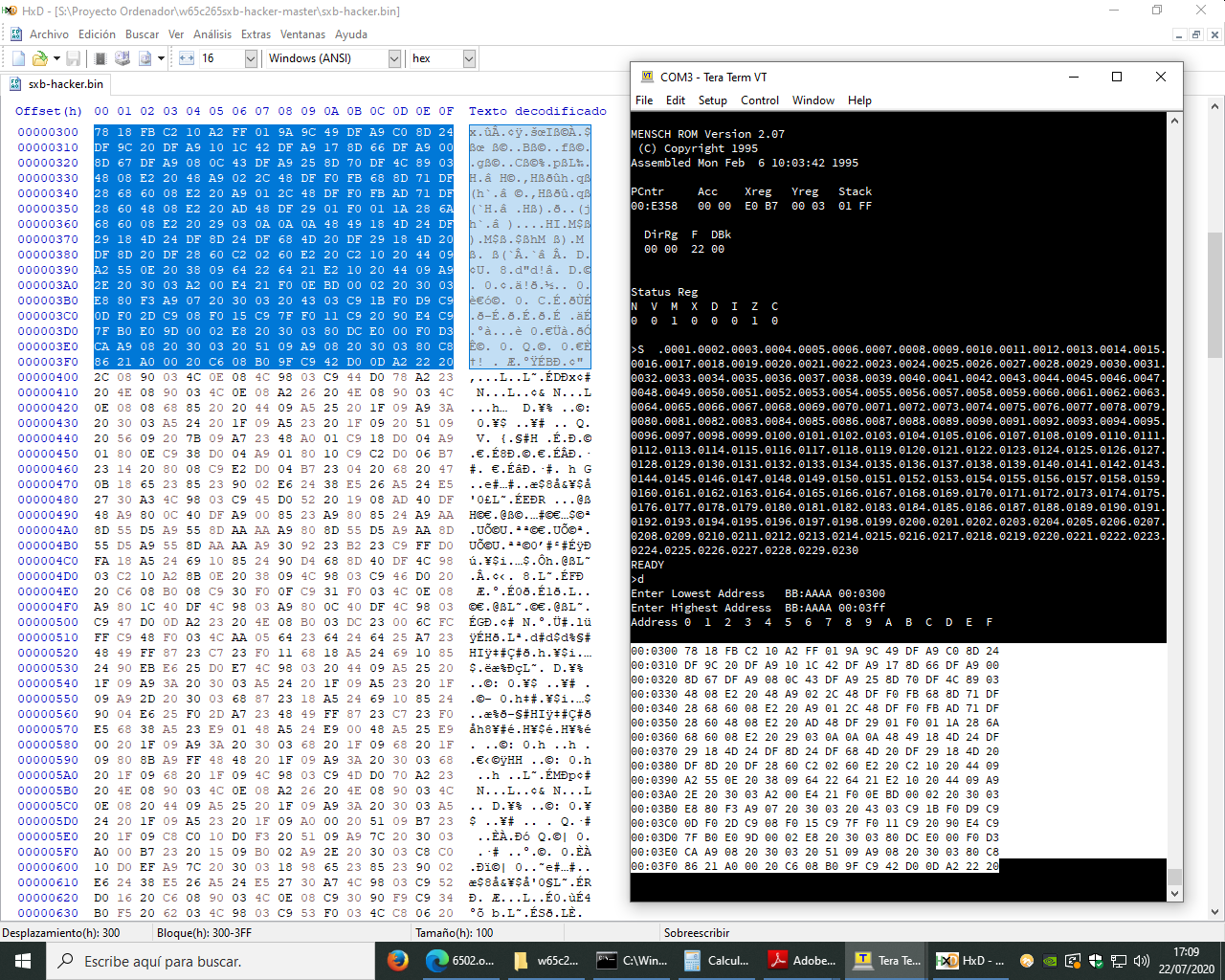Image resolution: width=1225 pixels, height=980 pixels.
Task: Click the Open disk icon
Action: click(x=122, y=58)
